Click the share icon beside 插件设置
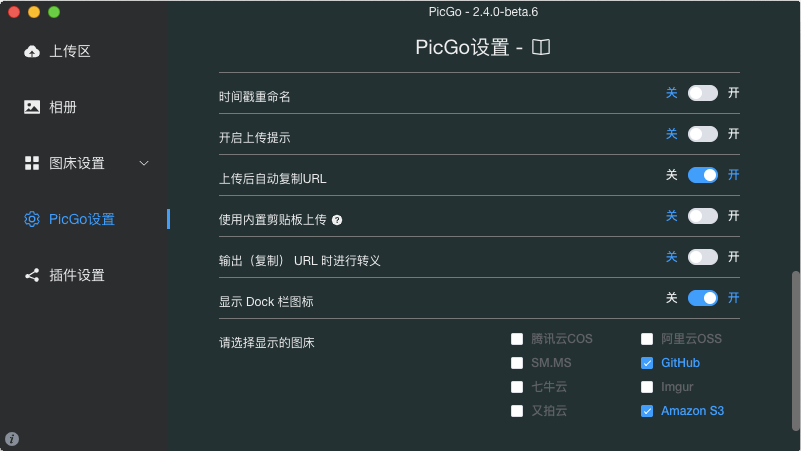The height and width of the screenshot is (451, 801). pyautogui.click(x=32, y=275)
